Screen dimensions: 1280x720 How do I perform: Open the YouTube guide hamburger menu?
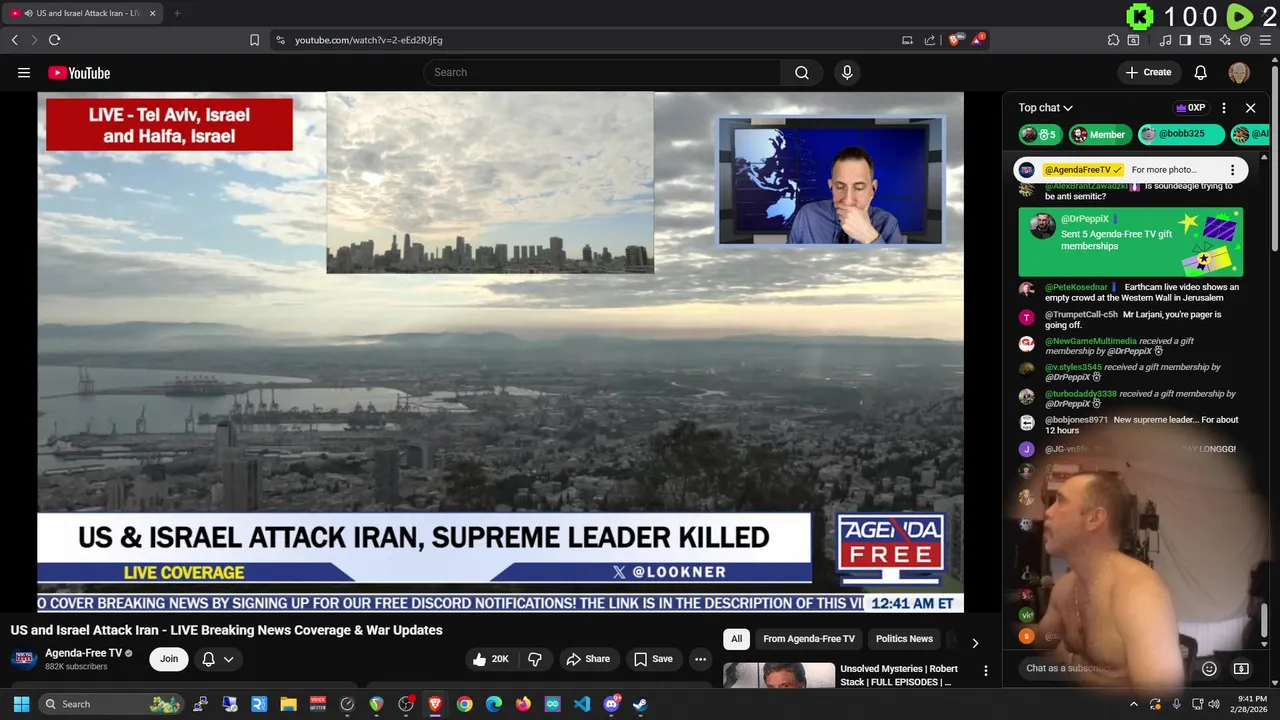(24, 72)
